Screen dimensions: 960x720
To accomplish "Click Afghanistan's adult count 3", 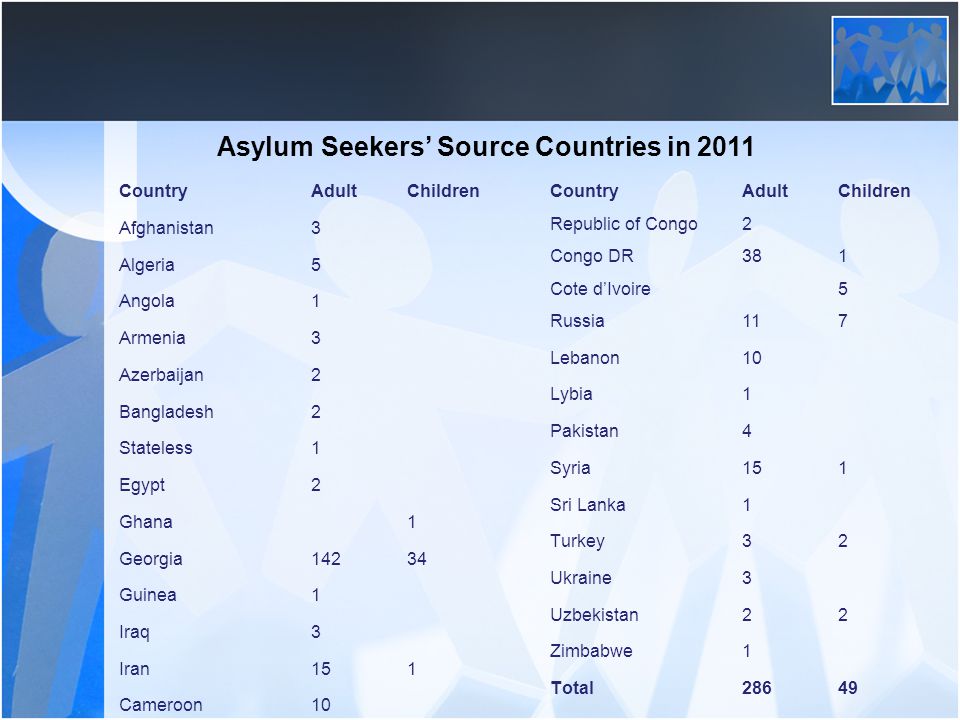I will pyautogui.click(x=316, y=228).
